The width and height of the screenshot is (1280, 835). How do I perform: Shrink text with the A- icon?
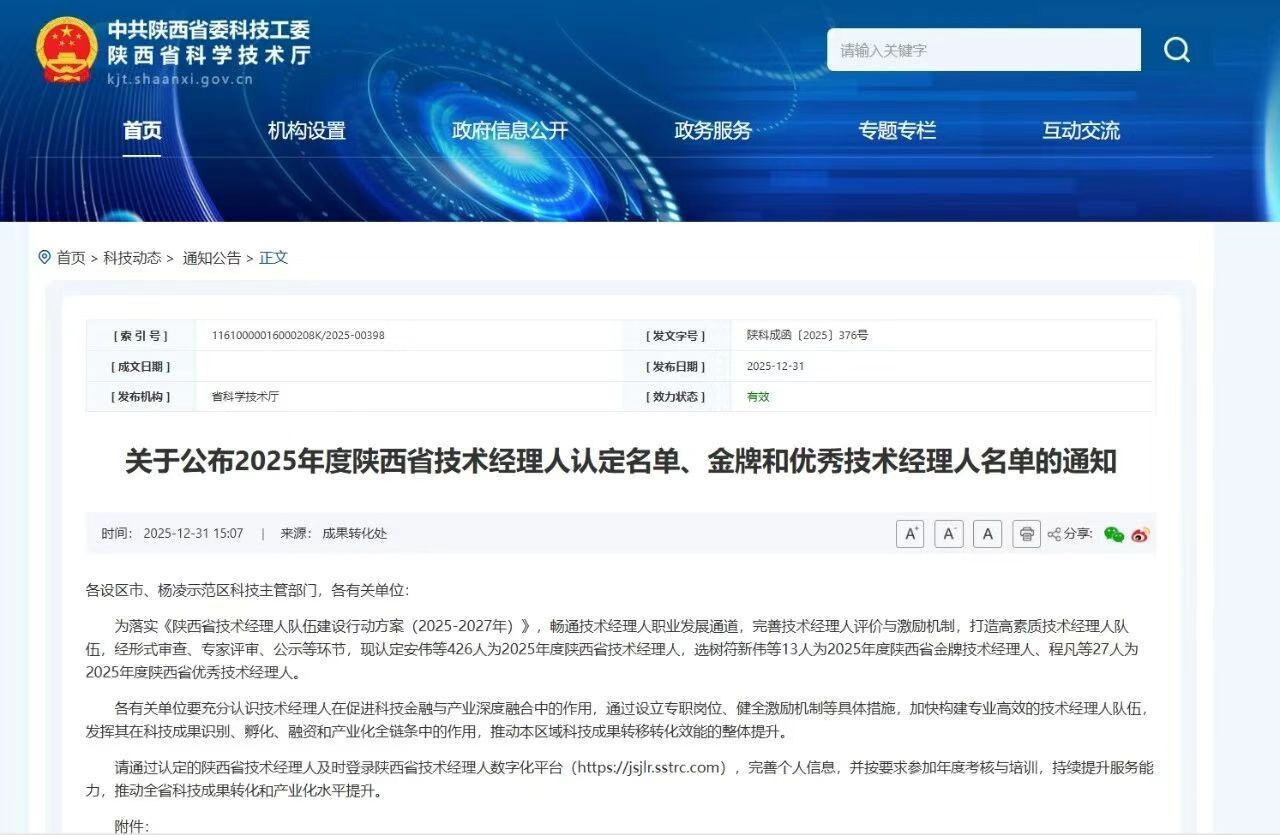coord(948,533)
